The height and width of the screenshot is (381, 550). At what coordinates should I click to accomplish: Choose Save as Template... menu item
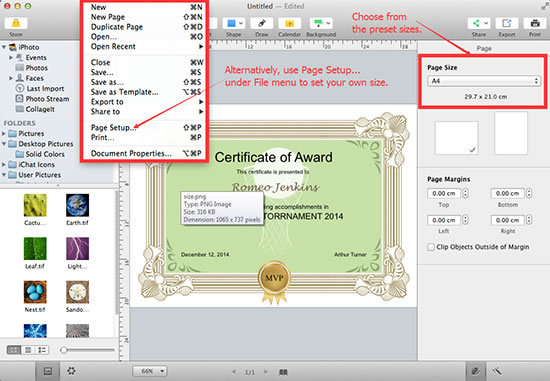(145, 92)
